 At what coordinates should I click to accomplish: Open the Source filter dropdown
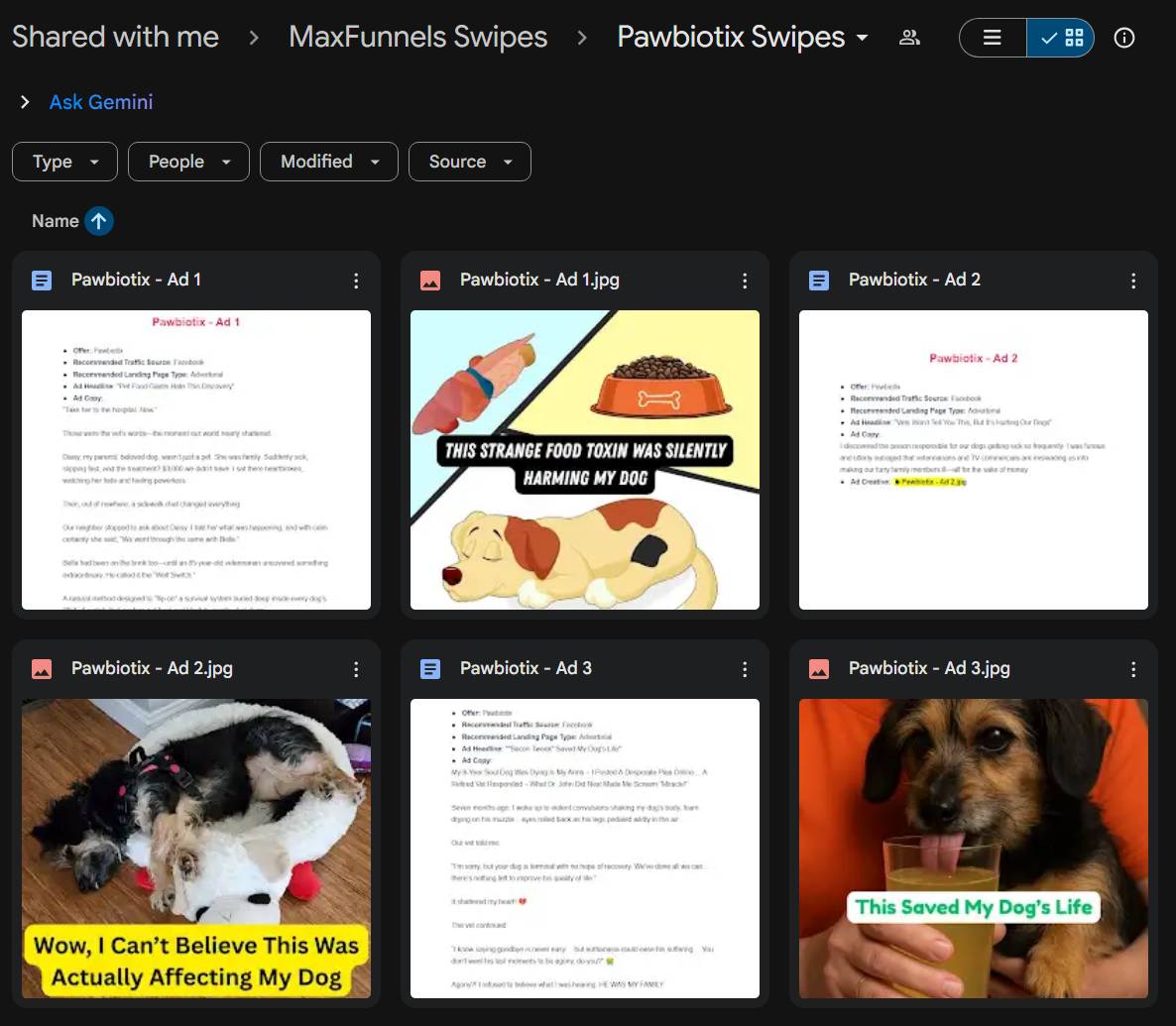[469, 162]
